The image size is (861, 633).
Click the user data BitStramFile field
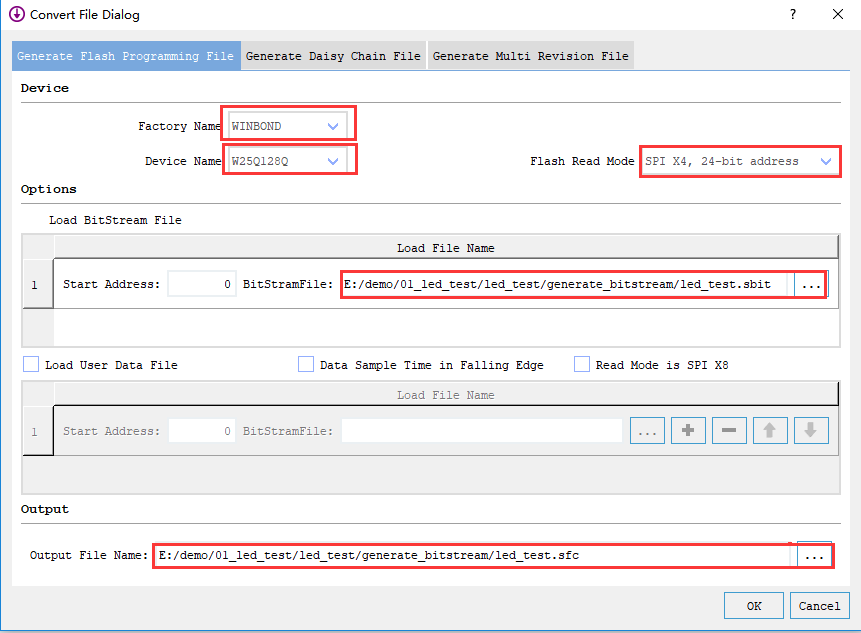pyautogui.click(x=482, y=431)
